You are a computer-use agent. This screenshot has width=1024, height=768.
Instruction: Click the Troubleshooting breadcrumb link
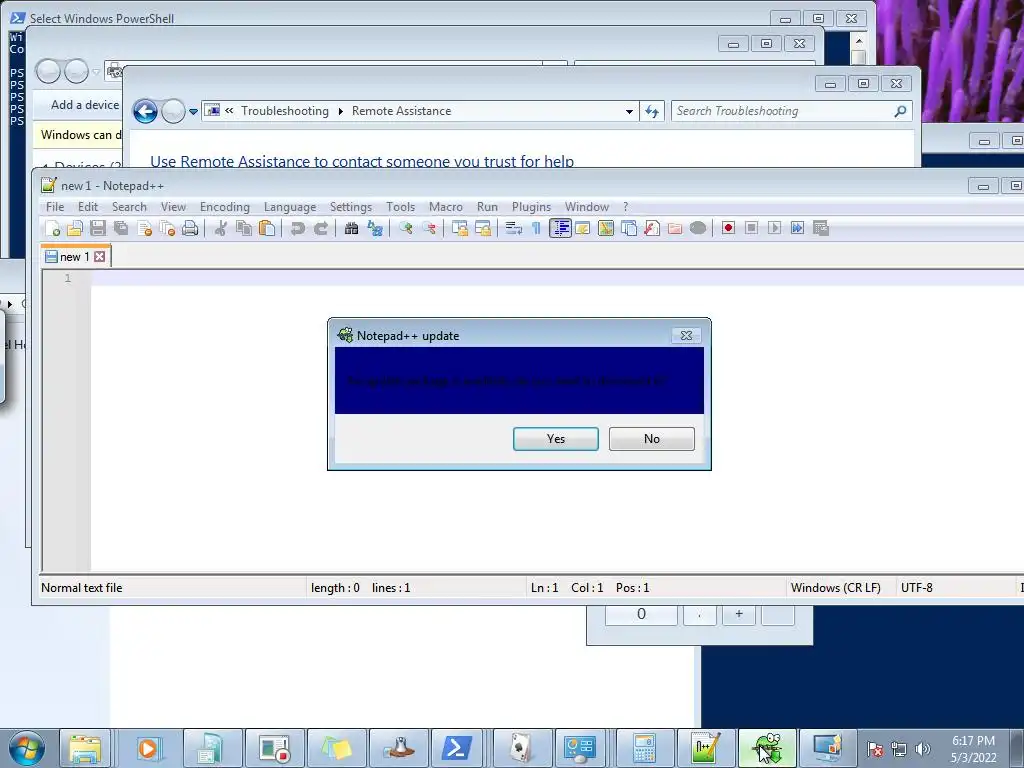285,111
